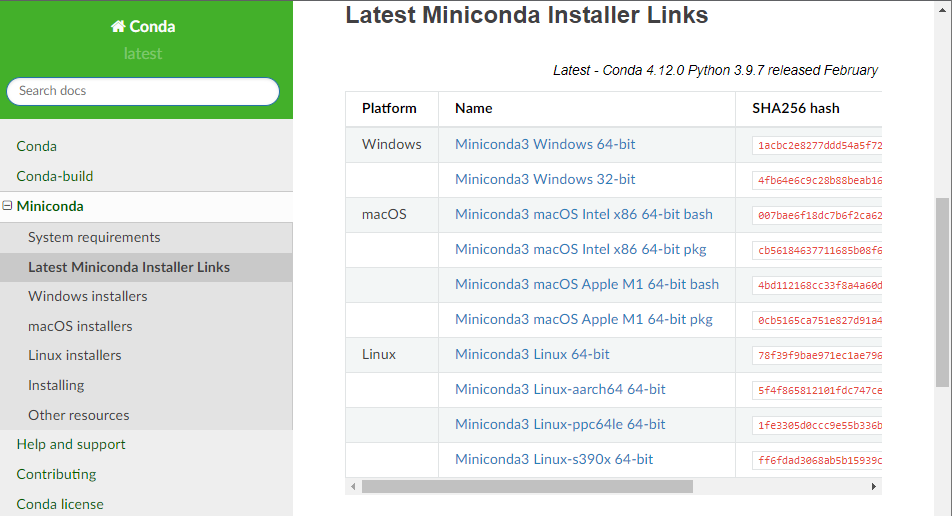Open Help and support page
Screen dimensions: 952x516
tap(71, 444)
